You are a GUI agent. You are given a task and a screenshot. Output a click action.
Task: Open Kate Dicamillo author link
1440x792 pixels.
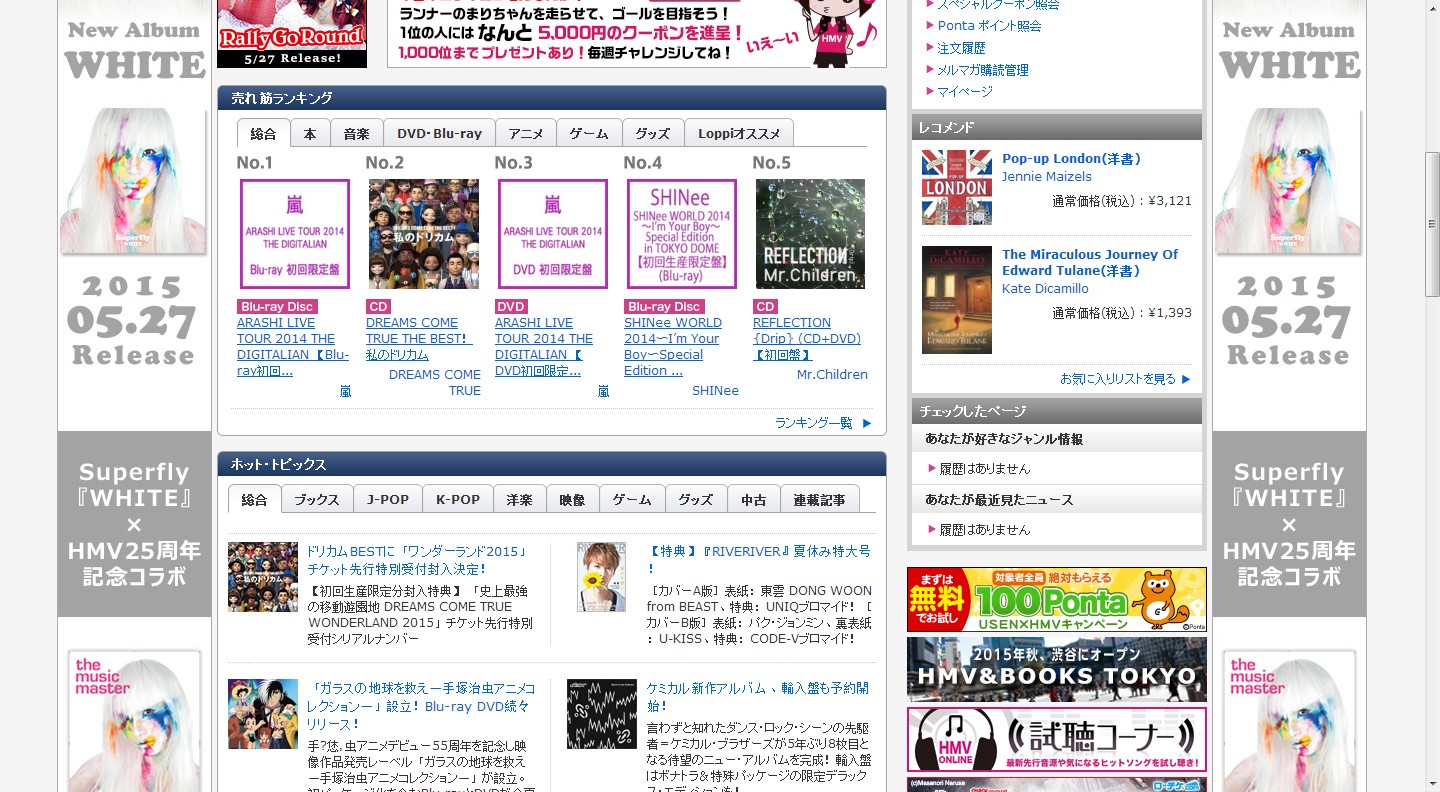[x=1045, y=289]
